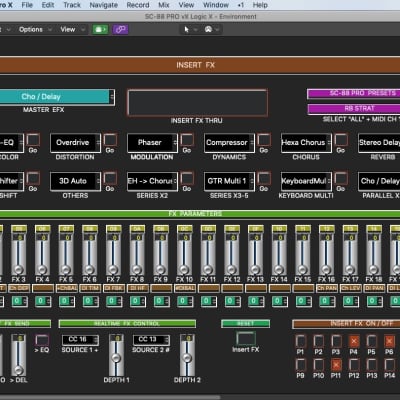Image resolution: width=400 pixels, height=400 pixels.
Task: Open the File menu
Action: 27,5
